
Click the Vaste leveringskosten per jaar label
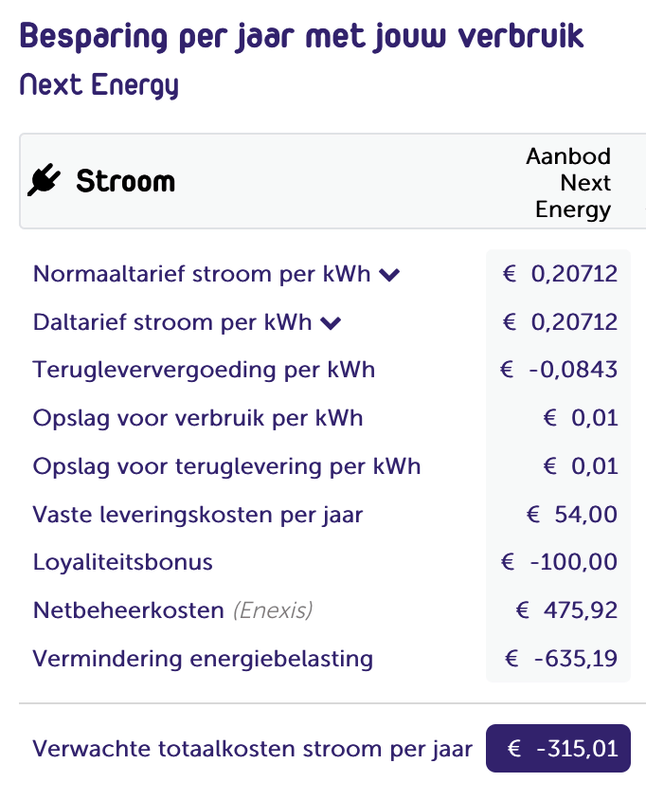(198, 515)
